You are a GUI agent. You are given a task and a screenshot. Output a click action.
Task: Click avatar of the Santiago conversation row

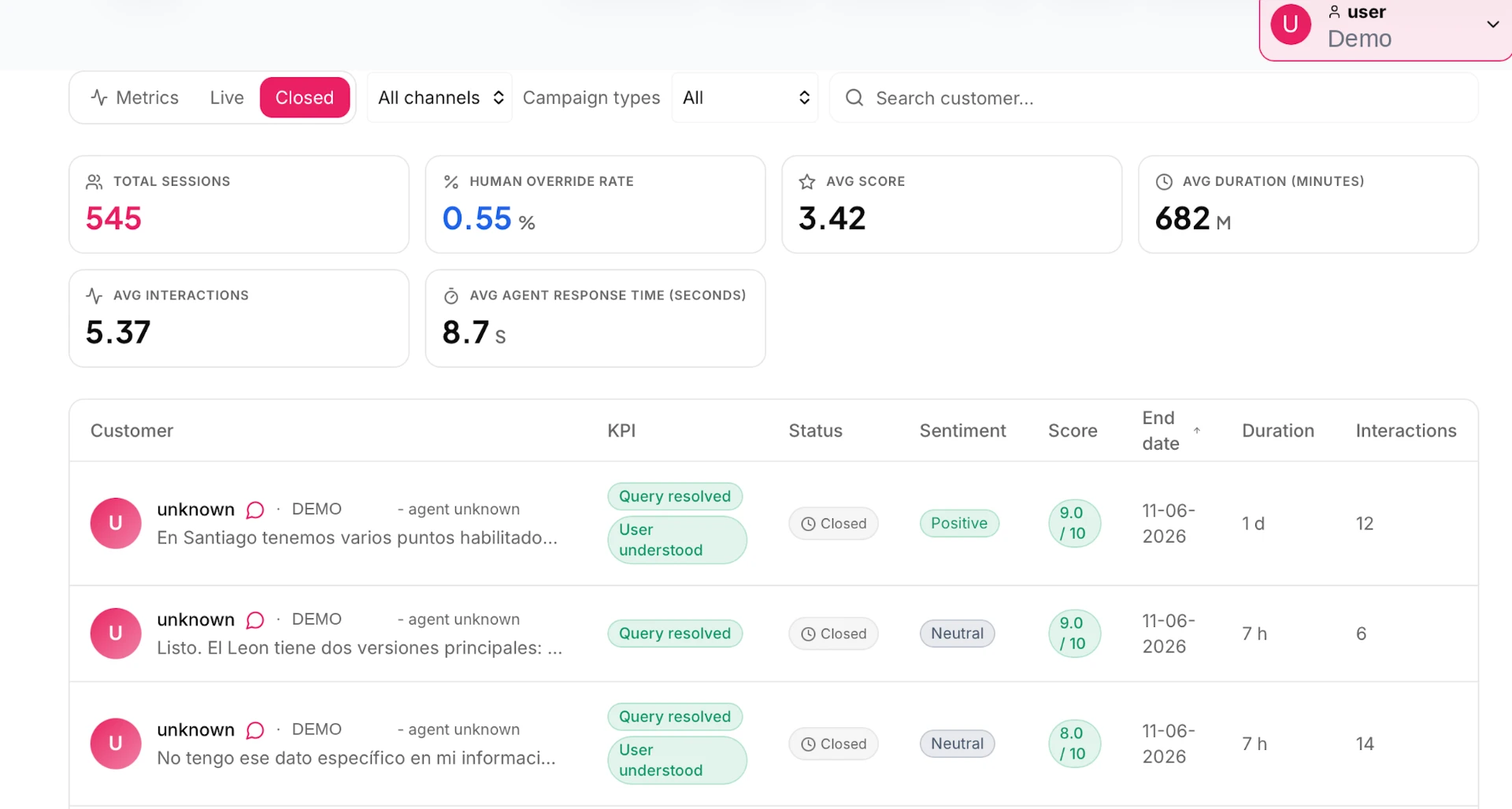116,523
